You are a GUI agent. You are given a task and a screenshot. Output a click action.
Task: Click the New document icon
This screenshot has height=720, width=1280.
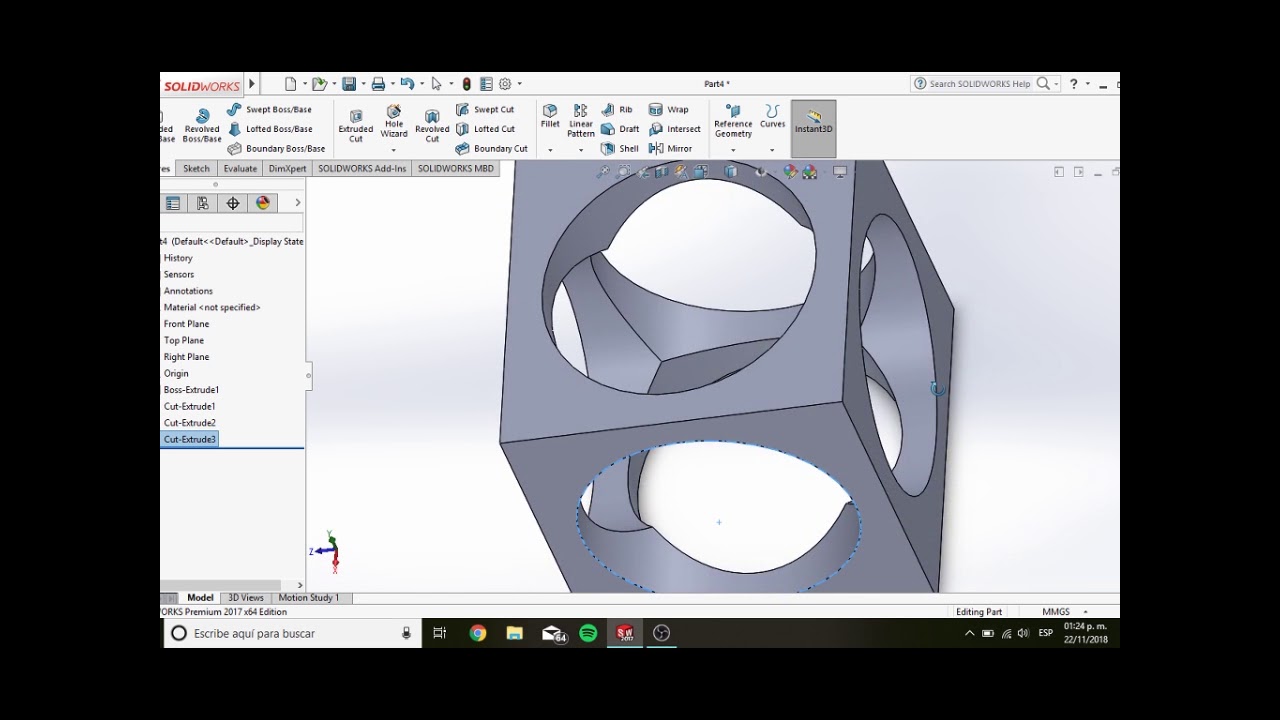pos(290,84)
